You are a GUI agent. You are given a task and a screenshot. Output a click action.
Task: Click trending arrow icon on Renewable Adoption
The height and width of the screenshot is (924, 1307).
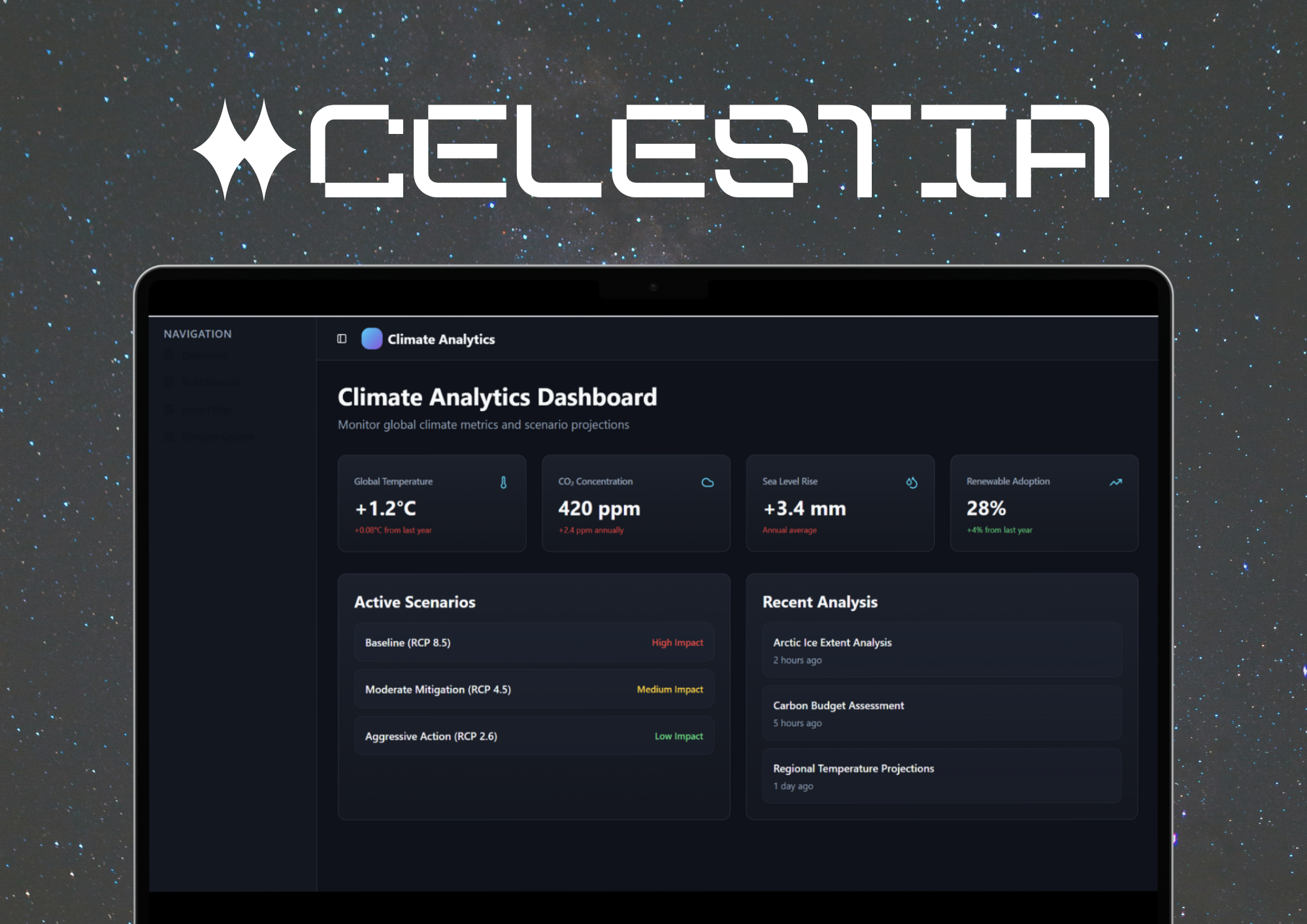[1116, 482]
